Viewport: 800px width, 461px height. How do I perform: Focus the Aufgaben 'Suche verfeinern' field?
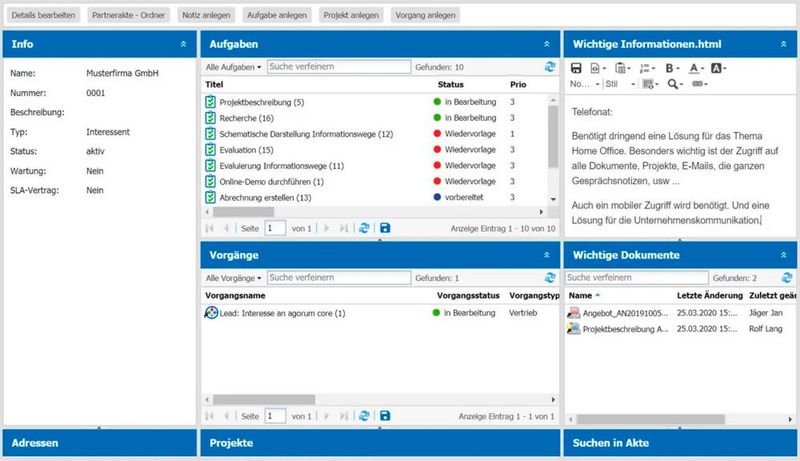(x=339, y=67)
